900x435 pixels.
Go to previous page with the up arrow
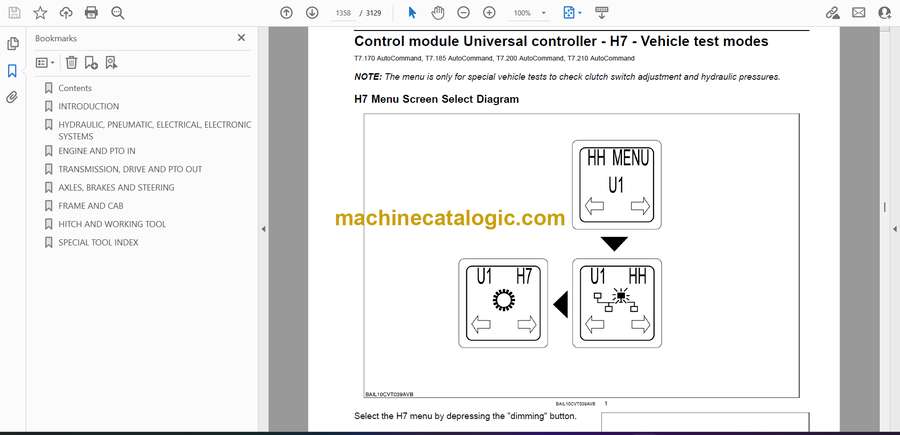coord(286,13)
